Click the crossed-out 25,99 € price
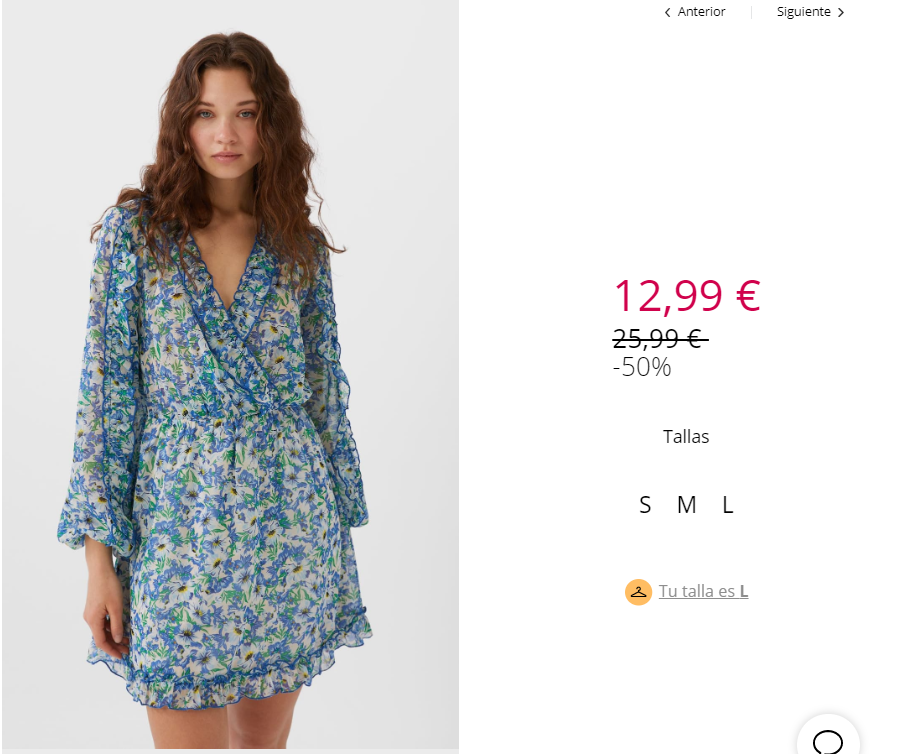 660,339
